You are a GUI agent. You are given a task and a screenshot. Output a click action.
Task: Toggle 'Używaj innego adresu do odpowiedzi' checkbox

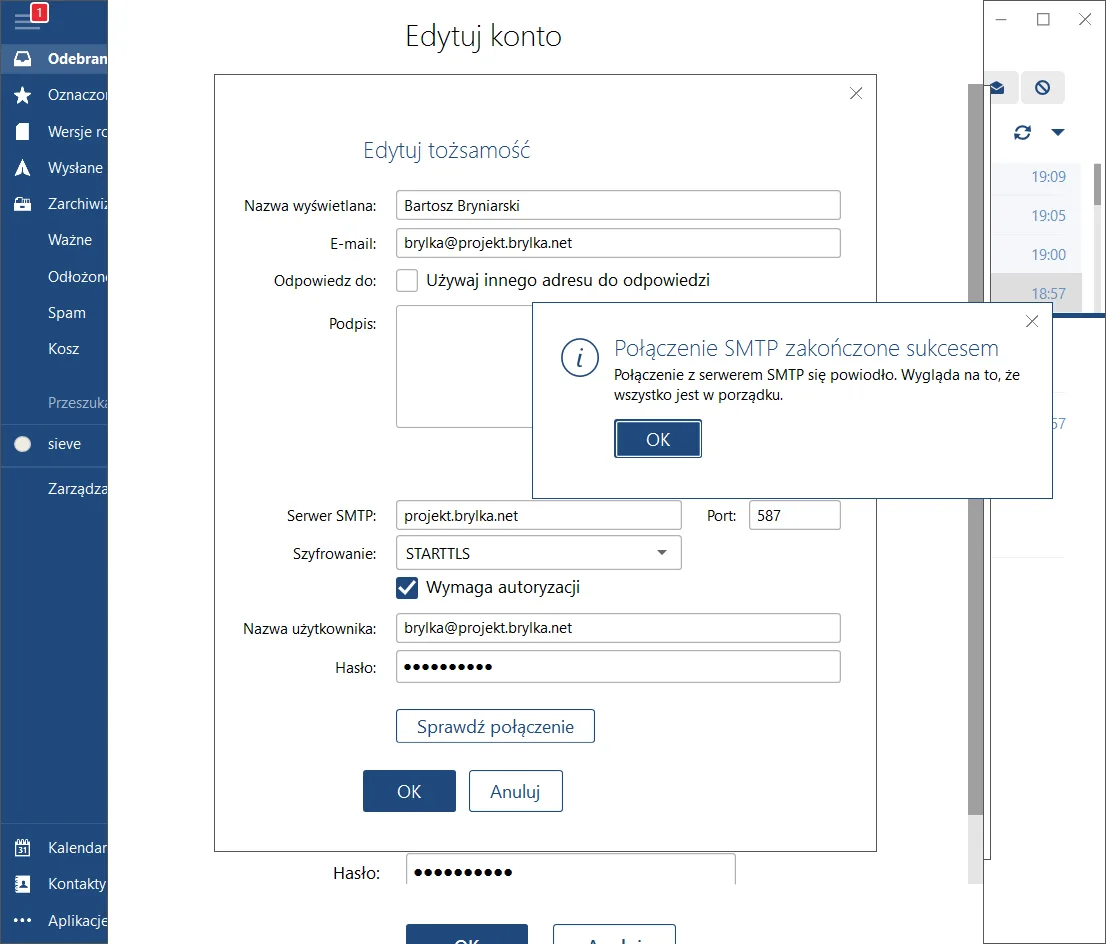[407, 281]
